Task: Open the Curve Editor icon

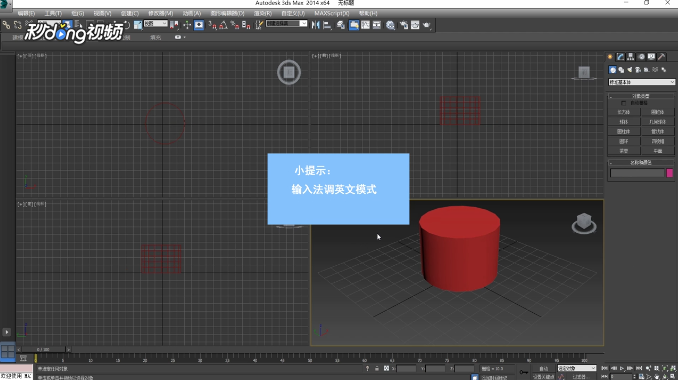Action: tap(365, 25)
